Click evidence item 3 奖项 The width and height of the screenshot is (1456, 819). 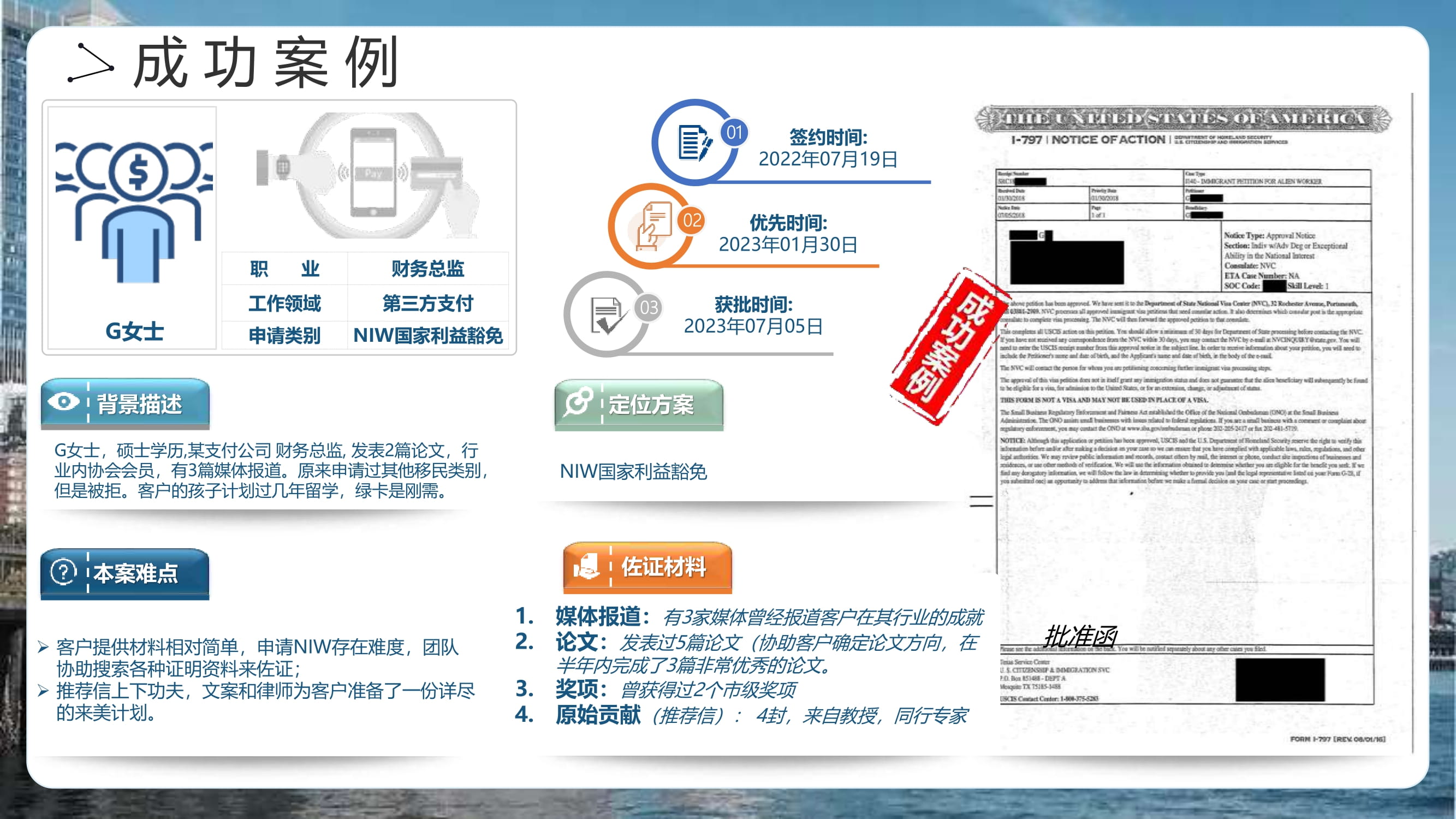(x=656, y=689)
